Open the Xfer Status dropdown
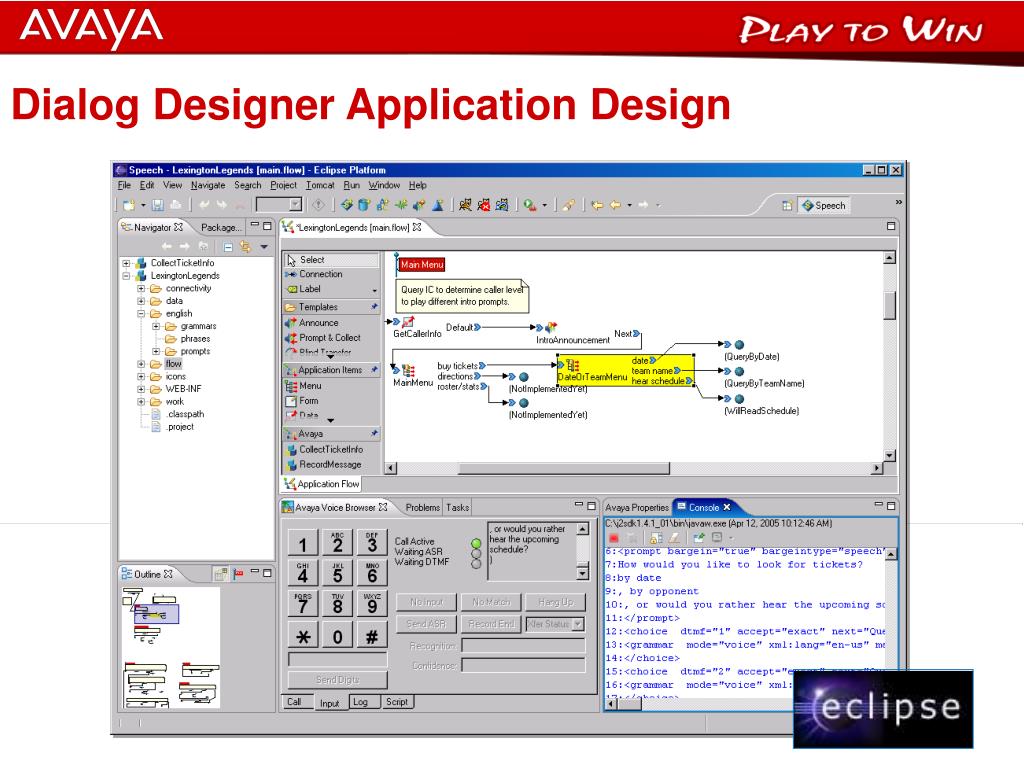 (x=578, y=624)
